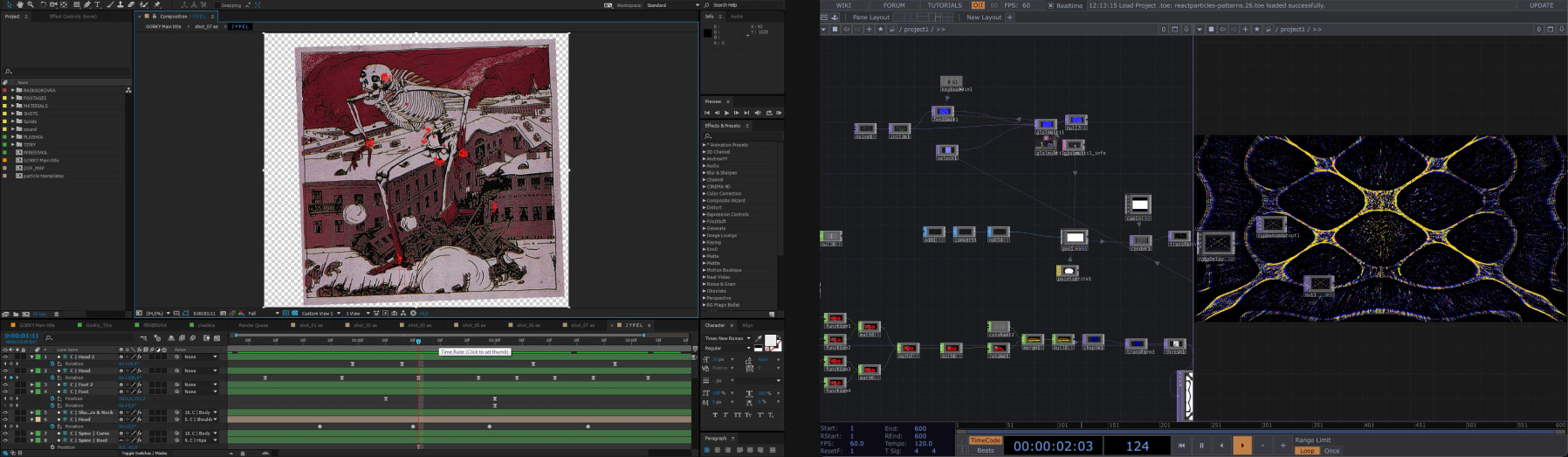Expand the MATERIALS folder

coord(12,106)
